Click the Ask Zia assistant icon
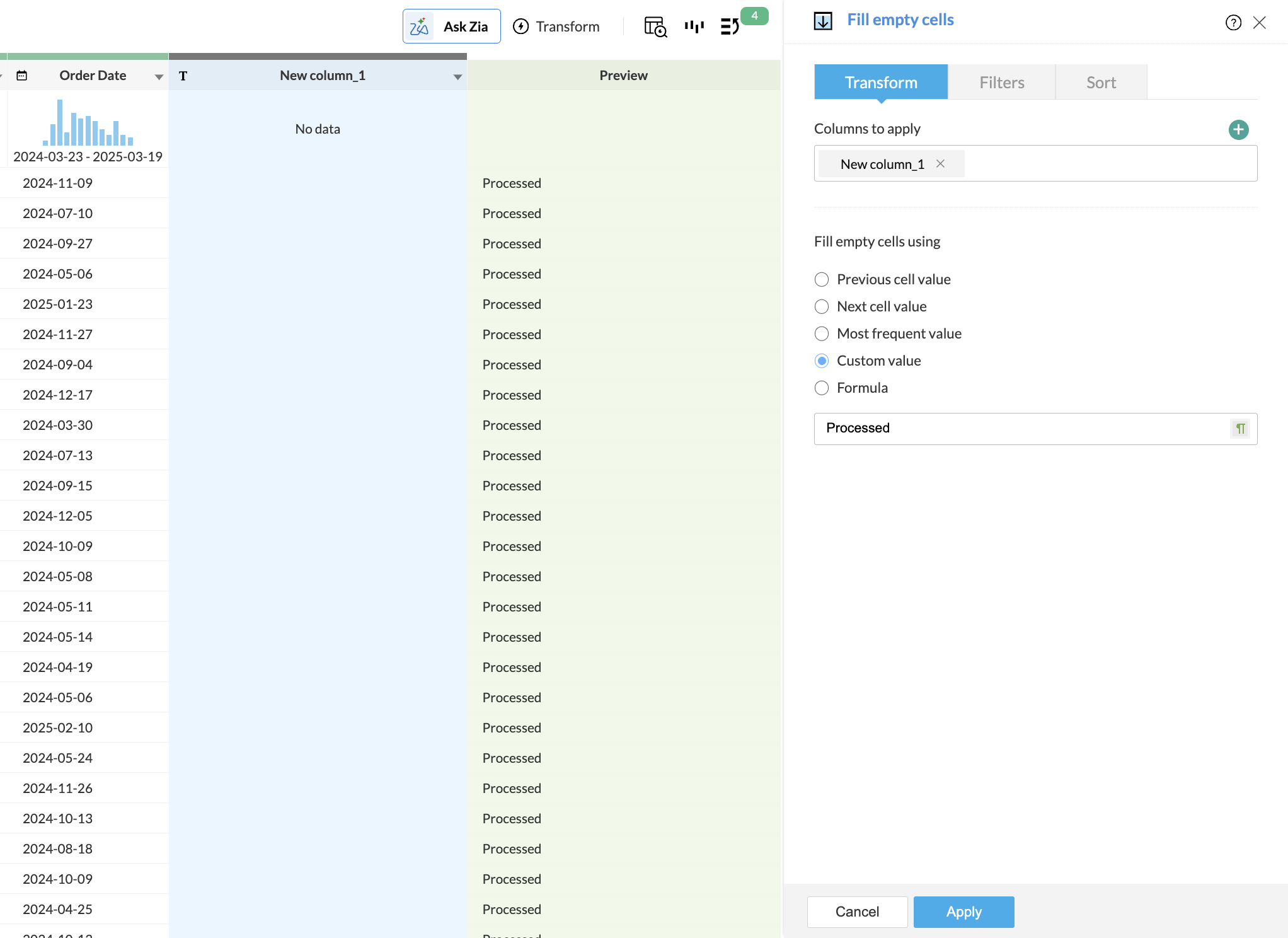 (x=419, y=26)
